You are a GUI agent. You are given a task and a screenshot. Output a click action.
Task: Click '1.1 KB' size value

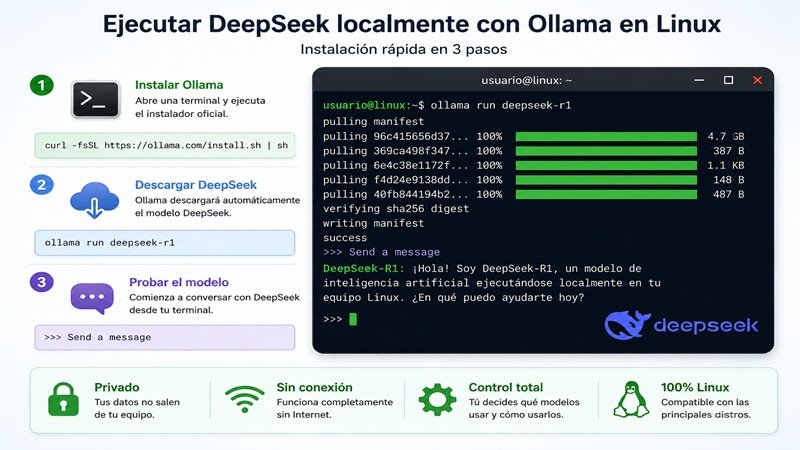pyautogui.click(x=726, y=165)
